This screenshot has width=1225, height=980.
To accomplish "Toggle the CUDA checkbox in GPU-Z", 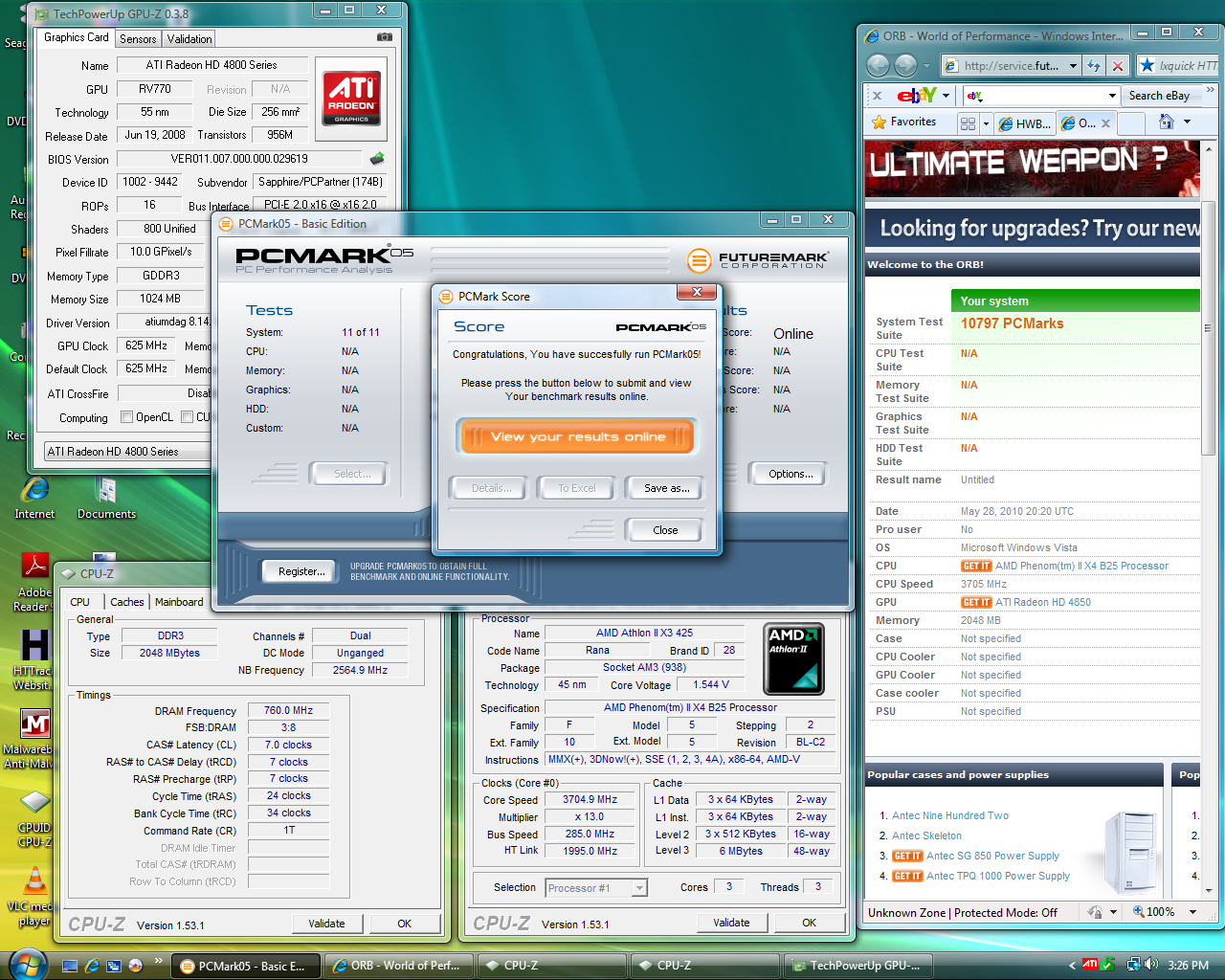I will [188, 417].
